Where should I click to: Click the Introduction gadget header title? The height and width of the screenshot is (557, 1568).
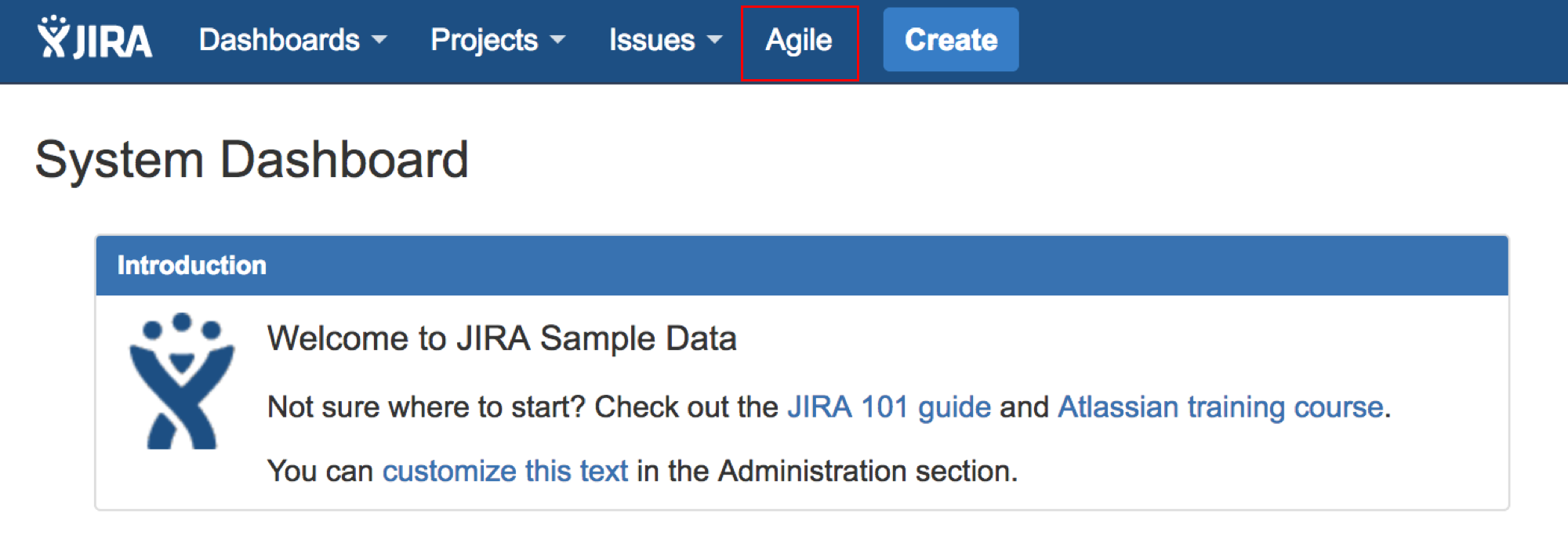[192, 266]
